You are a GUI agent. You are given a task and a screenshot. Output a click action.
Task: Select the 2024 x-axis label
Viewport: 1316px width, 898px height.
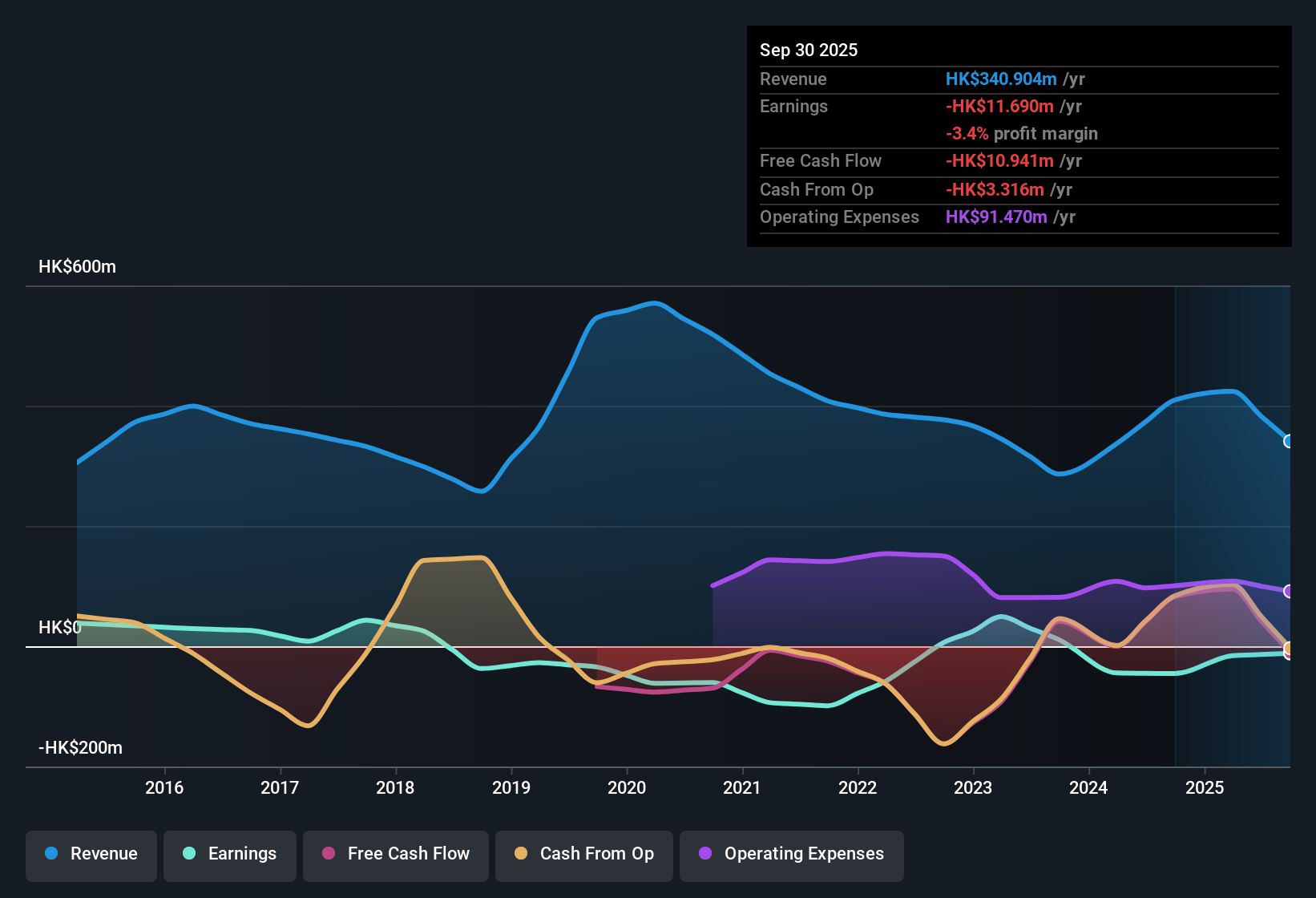pos(1088,787)
